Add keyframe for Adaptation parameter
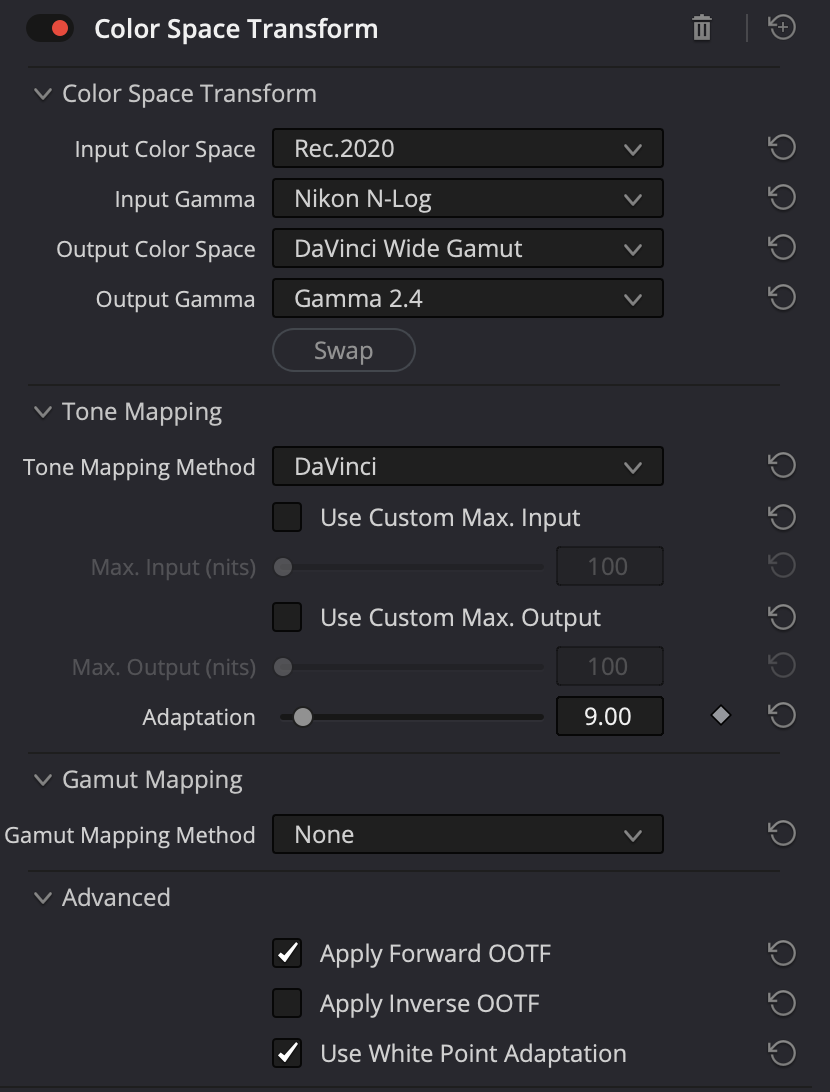830x1092 pixels. pyautogui.click(x=721, y=715)
